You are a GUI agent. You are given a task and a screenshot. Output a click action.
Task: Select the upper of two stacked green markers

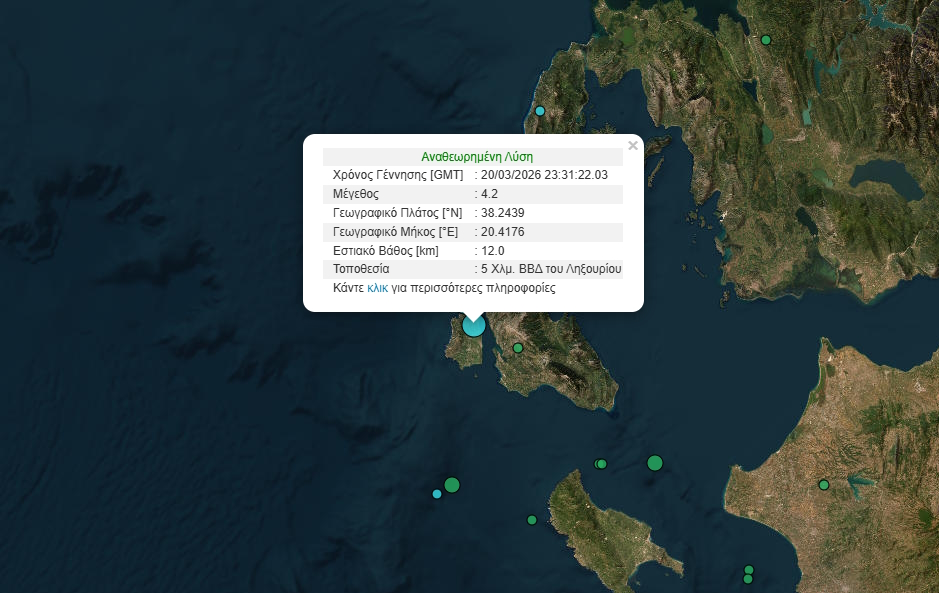click(748, 570)
